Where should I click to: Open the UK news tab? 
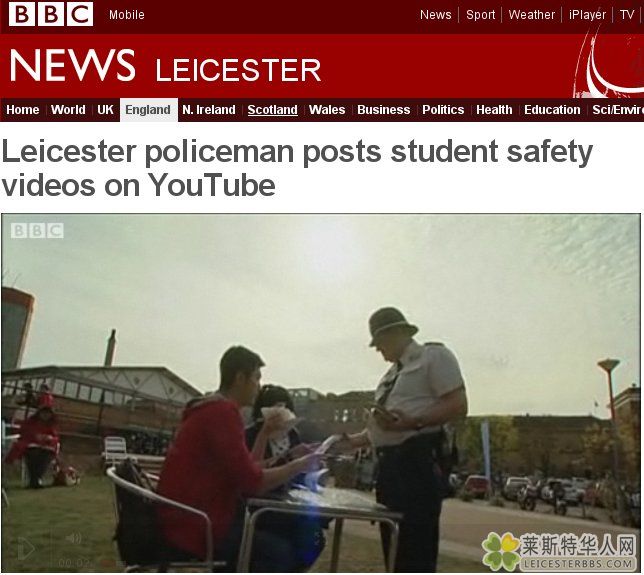click(105, 110)
